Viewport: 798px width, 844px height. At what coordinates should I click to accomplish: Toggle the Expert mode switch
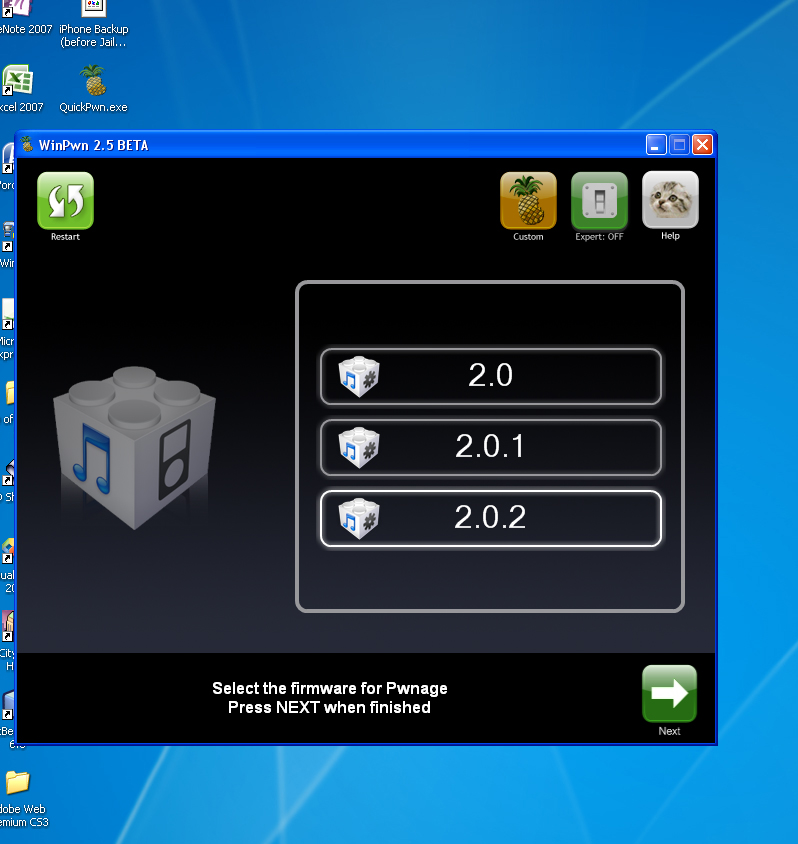click(x=599, y=201)
